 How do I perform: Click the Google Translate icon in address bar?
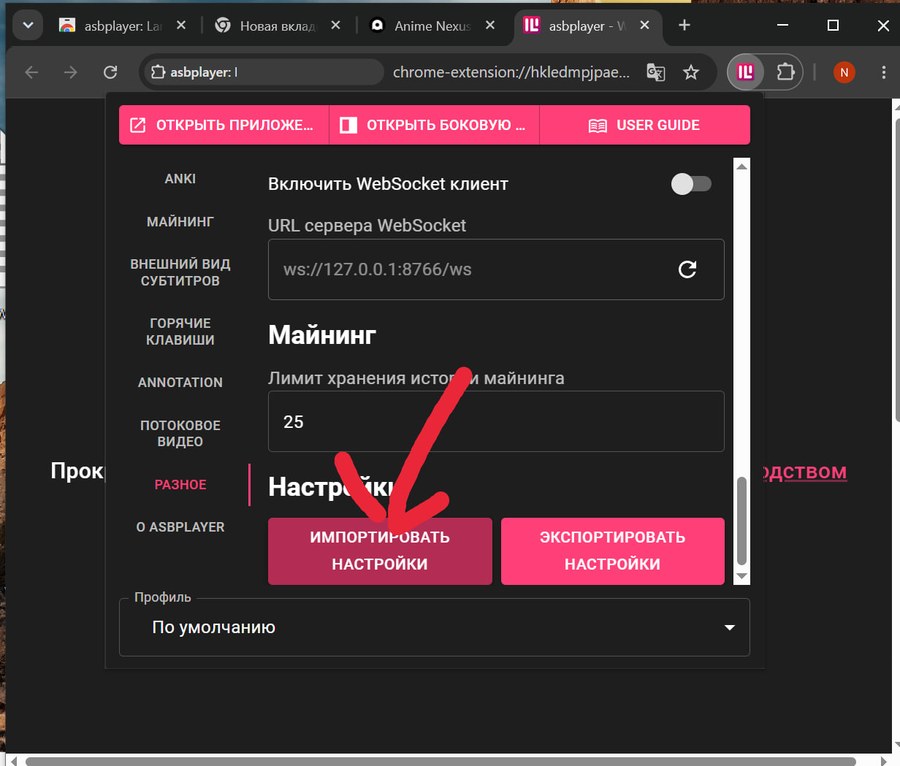pyautogui.click(x=655, y=72)
